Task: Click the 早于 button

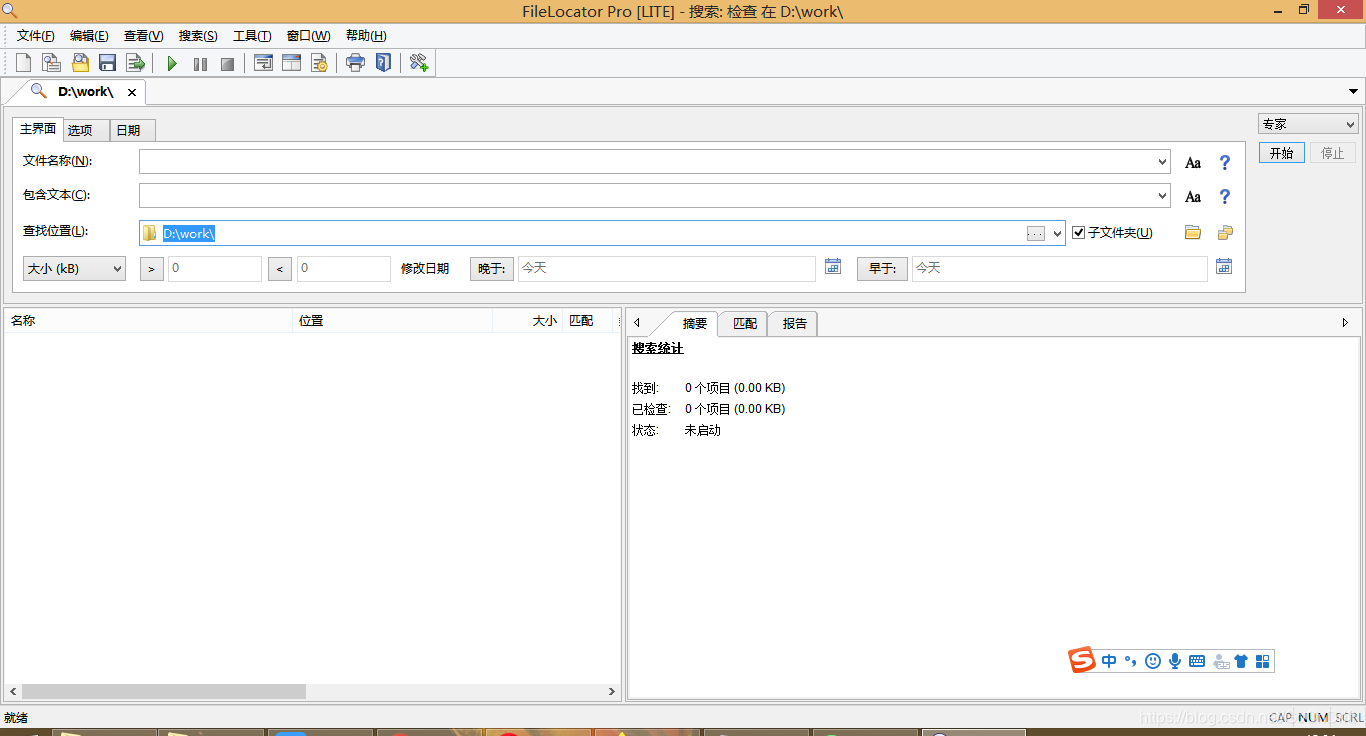Action: (x=882, y=269)
